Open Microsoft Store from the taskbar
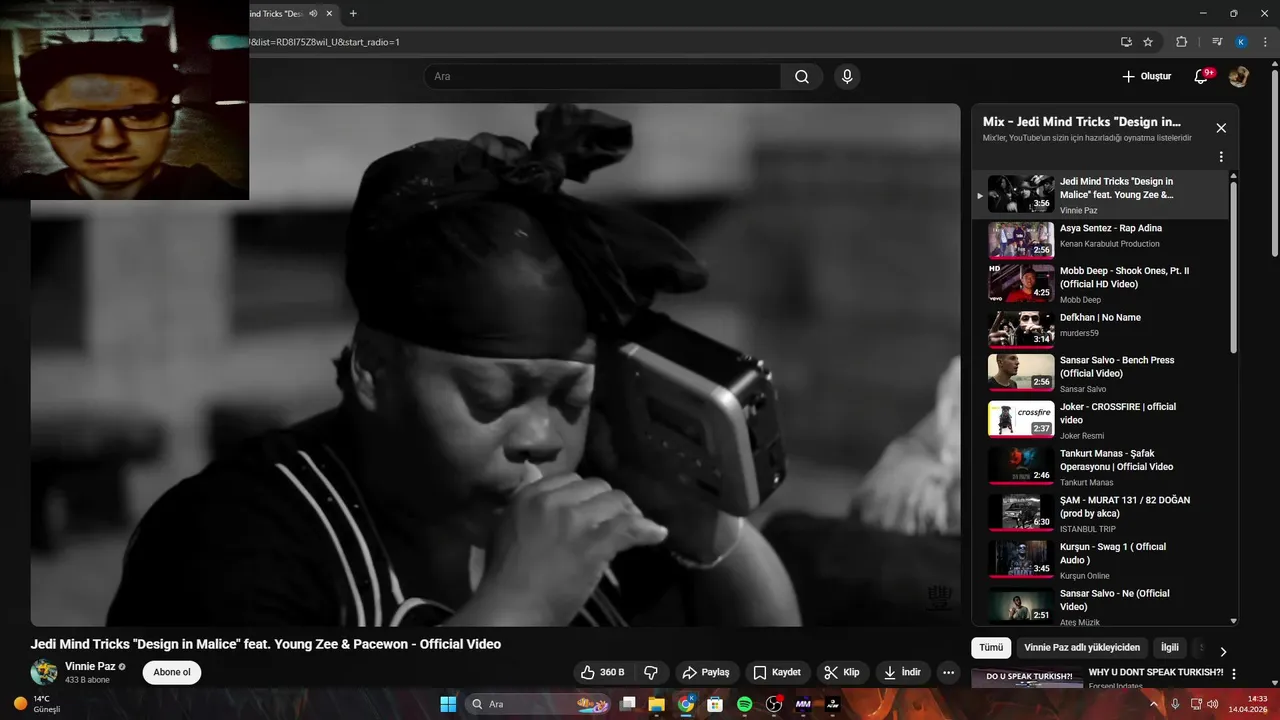Image resolution: width=1280 pixels, height=720 pixels. pyautogui.click(x=715, y=704)
